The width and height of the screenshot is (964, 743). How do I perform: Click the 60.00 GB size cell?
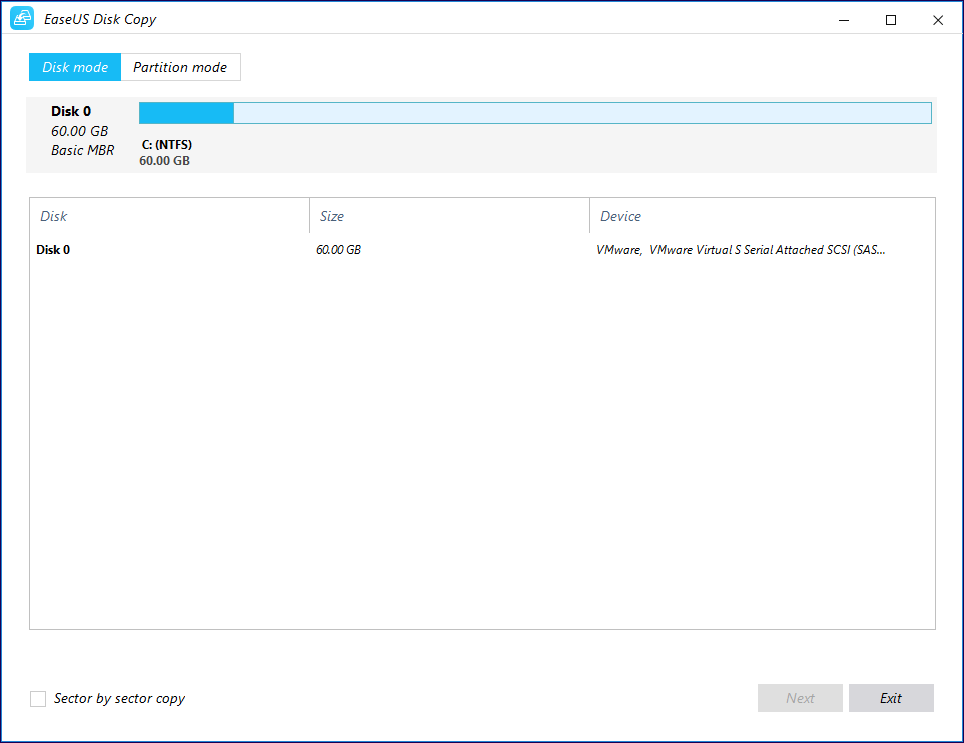338,250
